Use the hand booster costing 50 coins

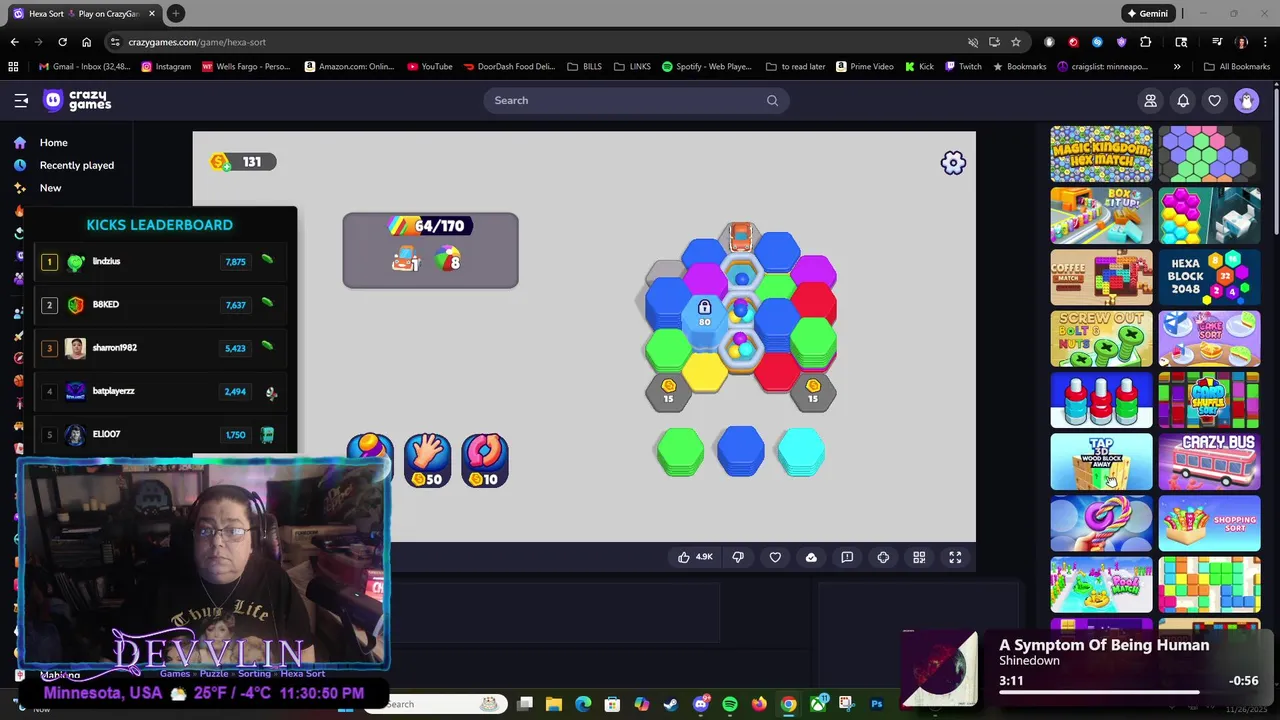click(427, 460)
